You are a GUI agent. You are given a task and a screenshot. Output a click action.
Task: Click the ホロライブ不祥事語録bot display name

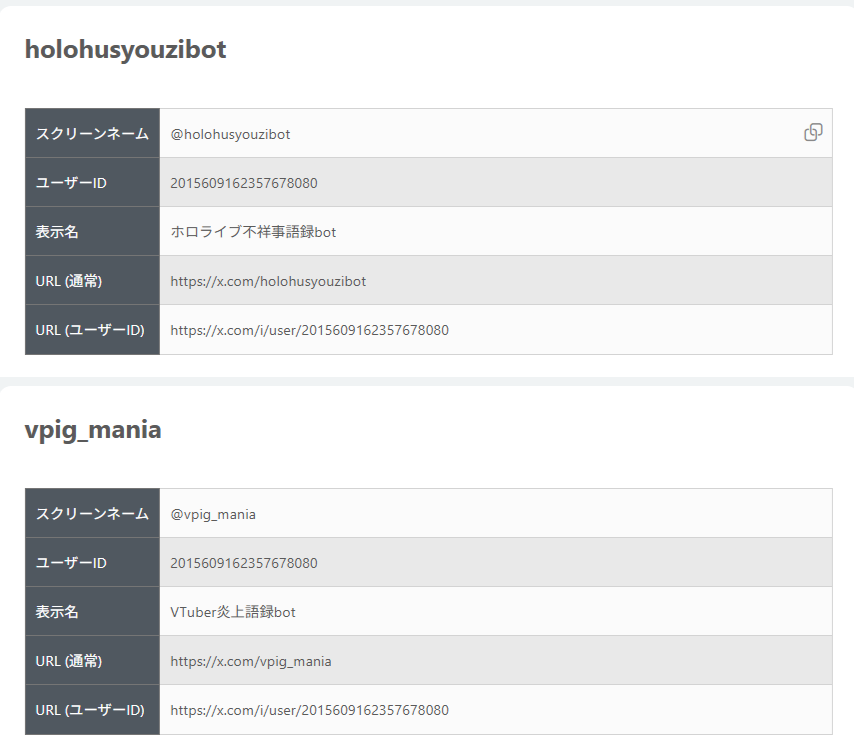pos(253,232)
